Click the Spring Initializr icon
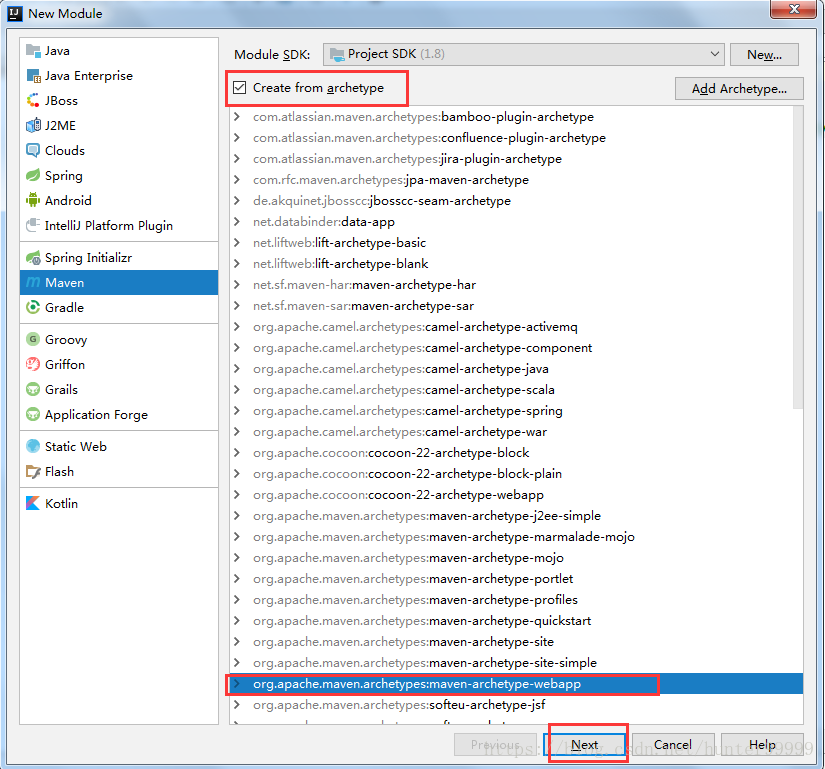Viewport: 825px width, 769px height. (x=33, y=258)
